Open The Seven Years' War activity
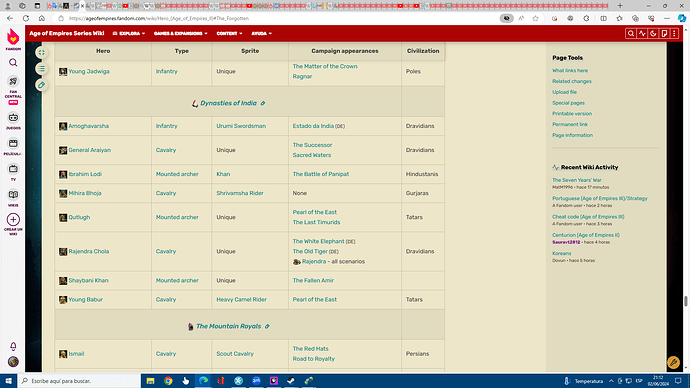The width and height of the screenshot is (690, 388). pos(576,180)
